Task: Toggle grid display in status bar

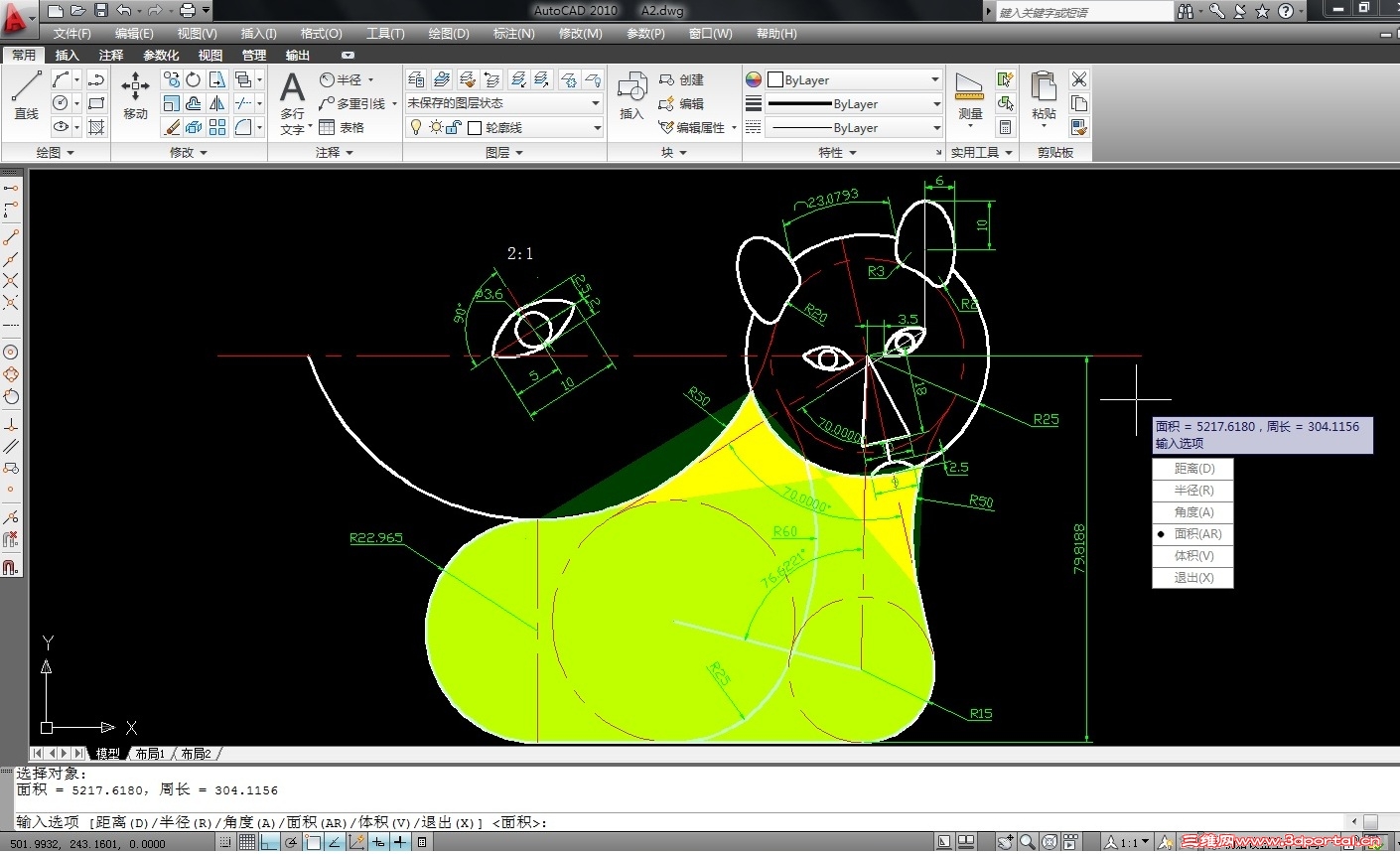Action: [x=246, y=843]
